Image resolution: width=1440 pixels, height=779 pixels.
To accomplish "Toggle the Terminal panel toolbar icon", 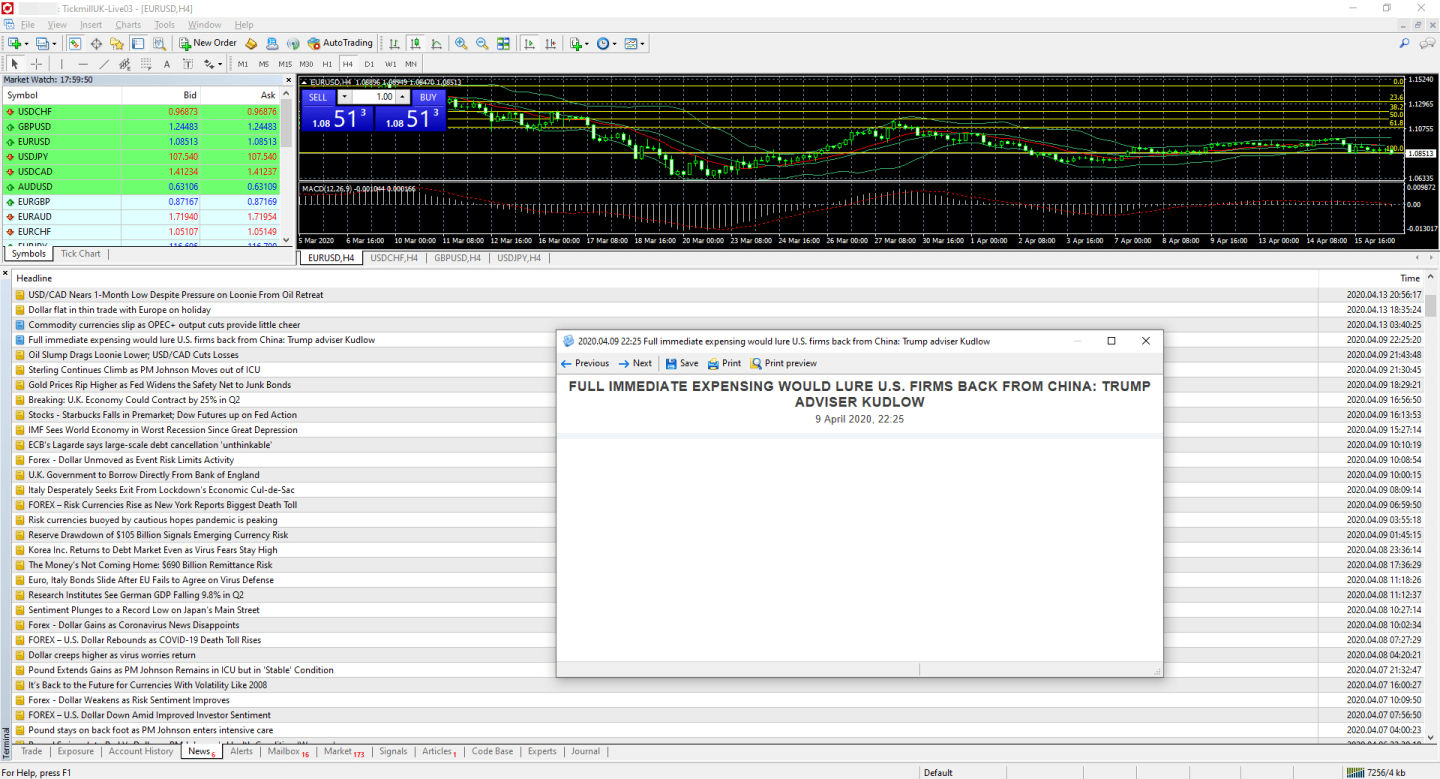I will click(138, 43).
